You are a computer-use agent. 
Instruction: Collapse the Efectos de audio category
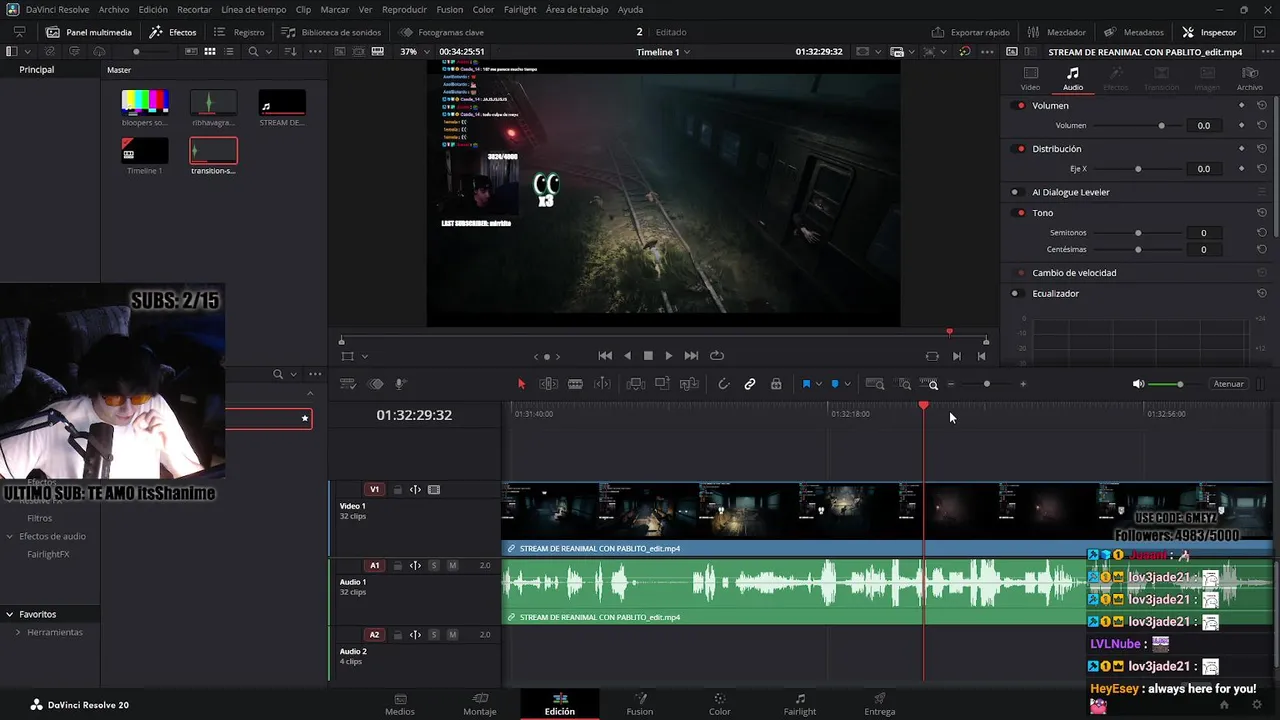click(x=9, y=536)
